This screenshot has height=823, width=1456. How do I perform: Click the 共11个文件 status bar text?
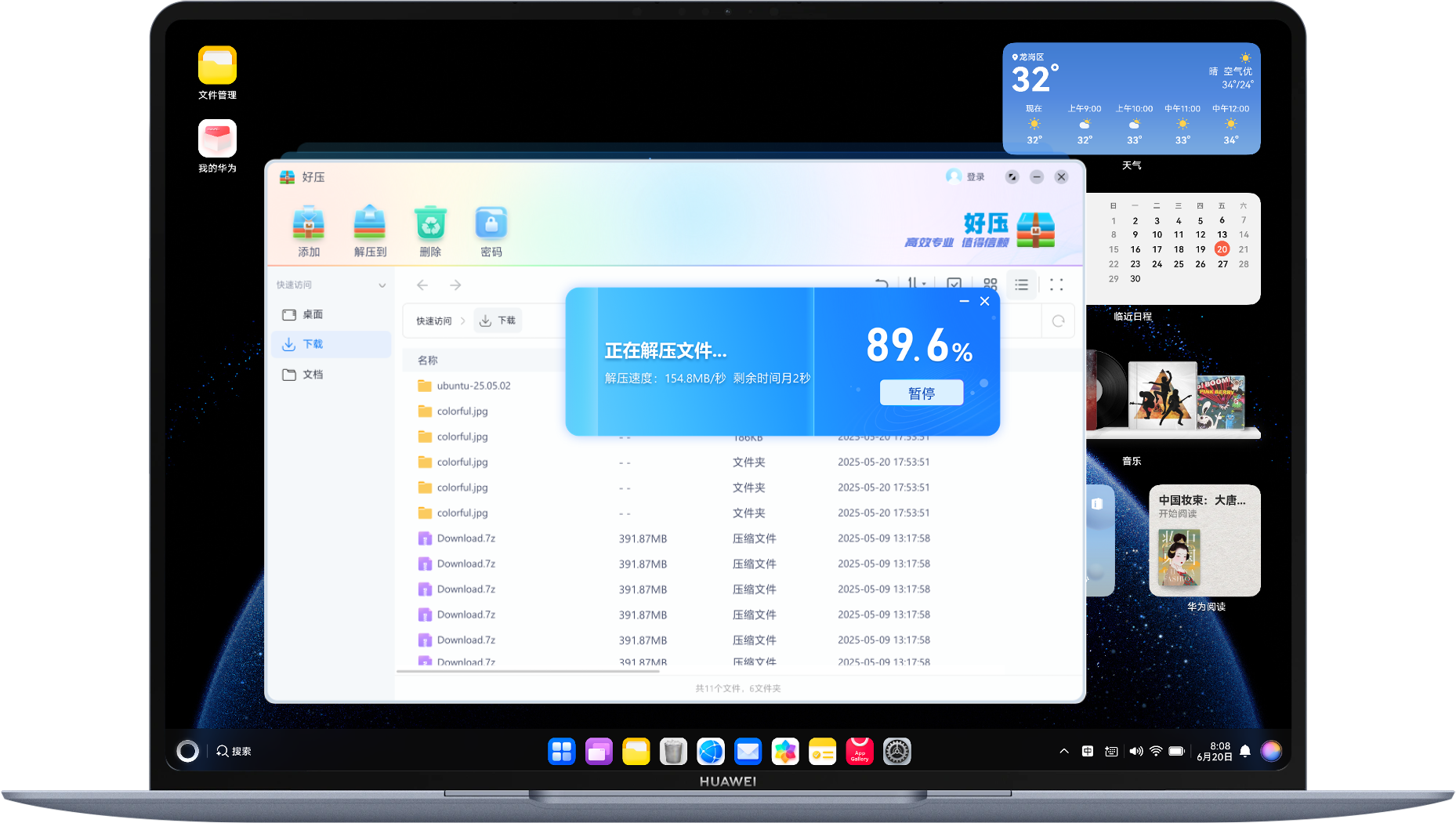738,688
